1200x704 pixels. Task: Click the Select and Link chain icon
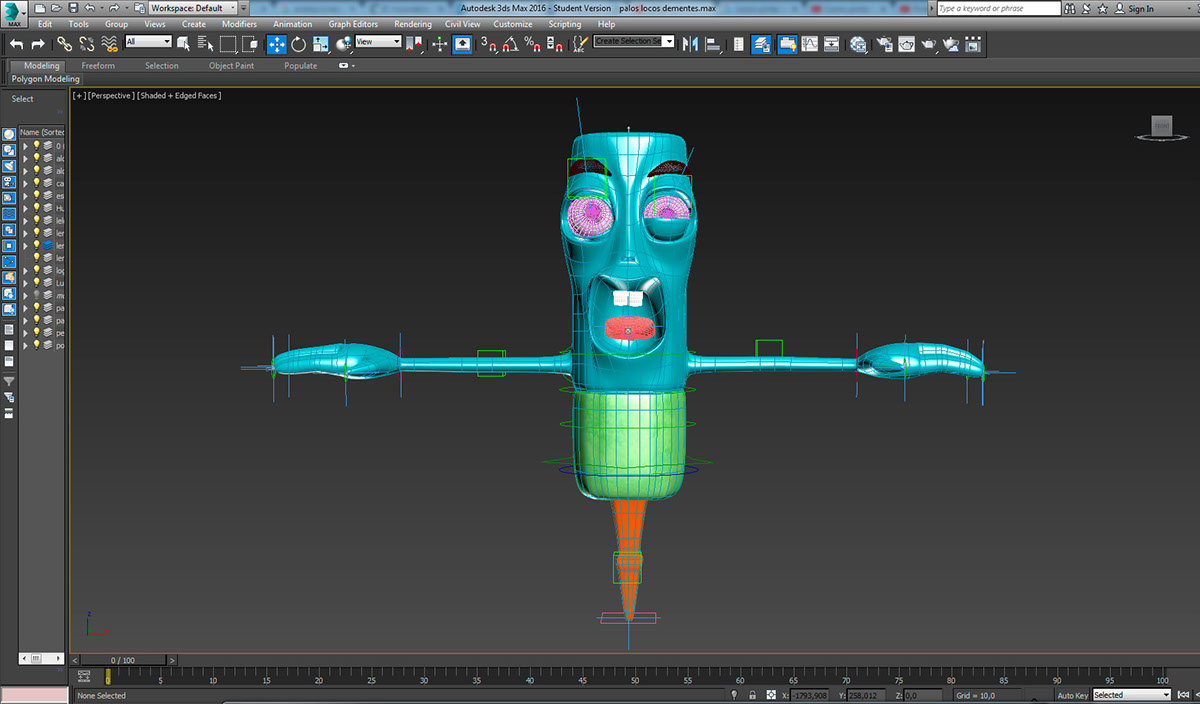click(x=64, y=44)
